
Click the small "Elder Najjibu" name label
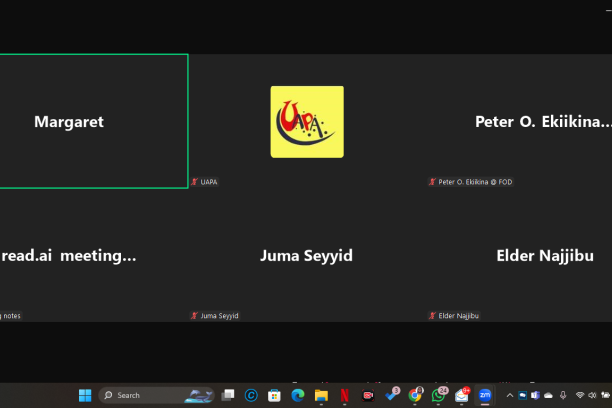point(459,316)
